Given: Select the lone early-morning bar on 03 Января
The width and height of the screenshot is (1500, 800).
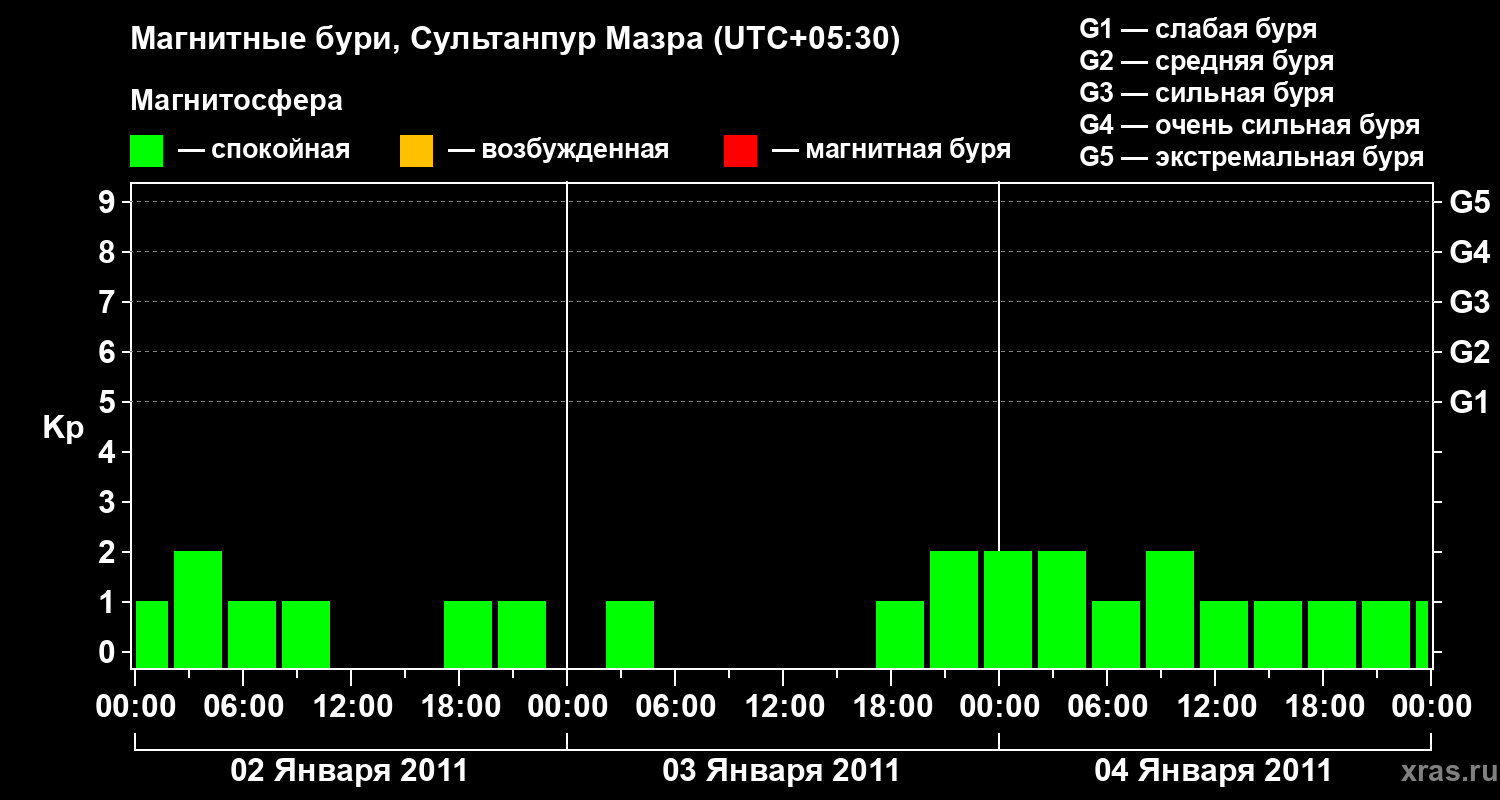Looking at the screenshot, I should point(630,633).
